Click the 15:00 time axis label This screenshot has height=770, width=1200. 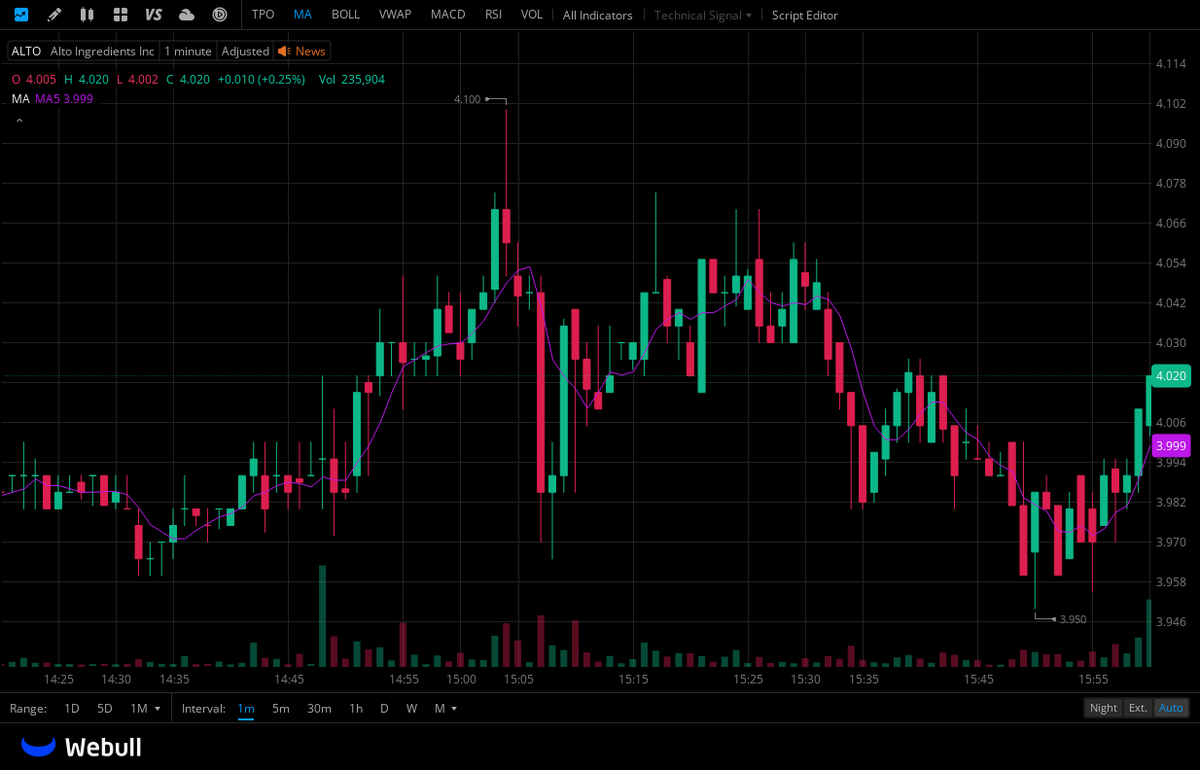tap(461, 680)
